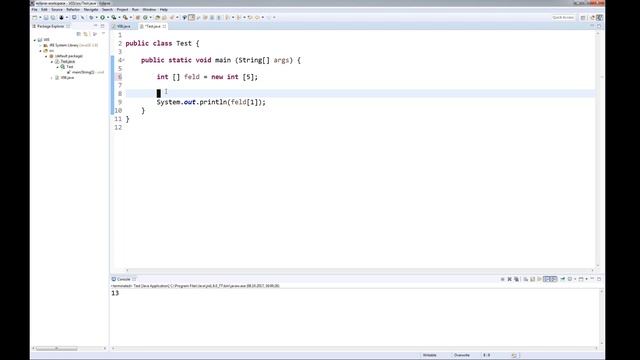Select the Java perspective icon

599,18
